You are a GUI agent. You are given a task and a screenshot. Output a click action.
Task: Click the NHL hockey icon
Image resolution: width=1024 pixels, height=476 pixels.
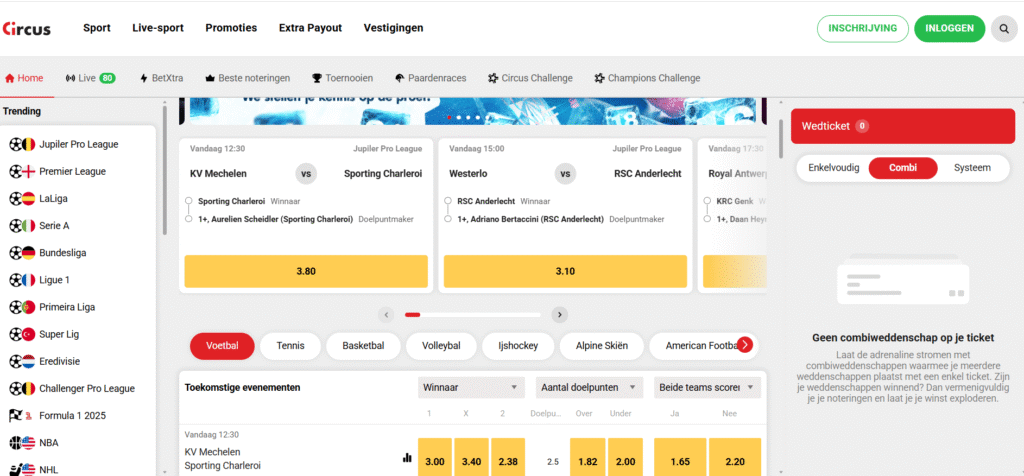tap(16, 469)
